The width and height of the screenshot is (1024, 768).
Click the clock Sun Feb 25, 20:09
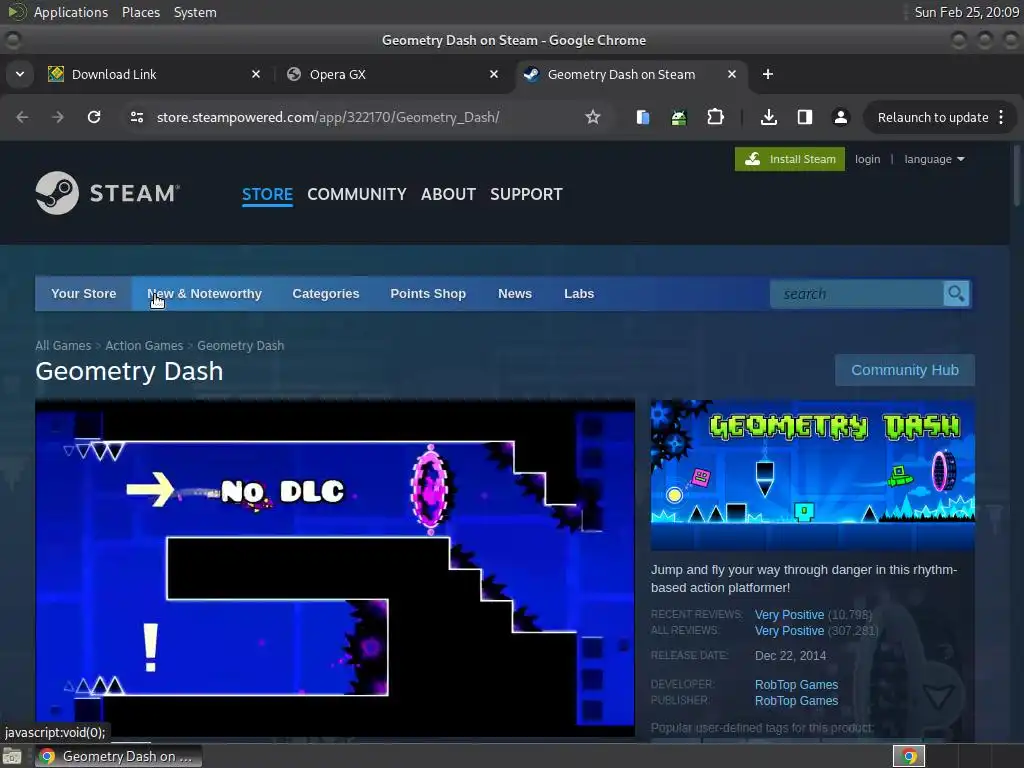click(x=967, y=12)
